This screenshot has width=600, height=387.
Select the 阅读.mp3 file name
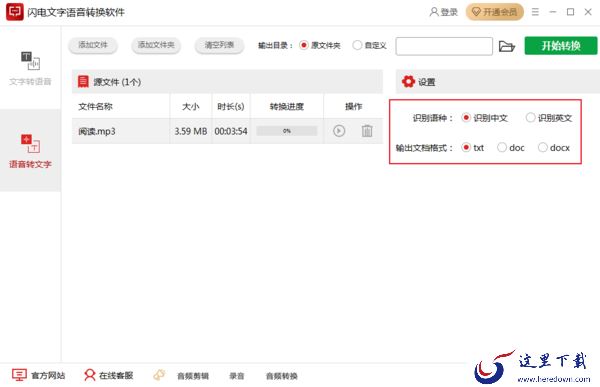click(x=97, y=131)
